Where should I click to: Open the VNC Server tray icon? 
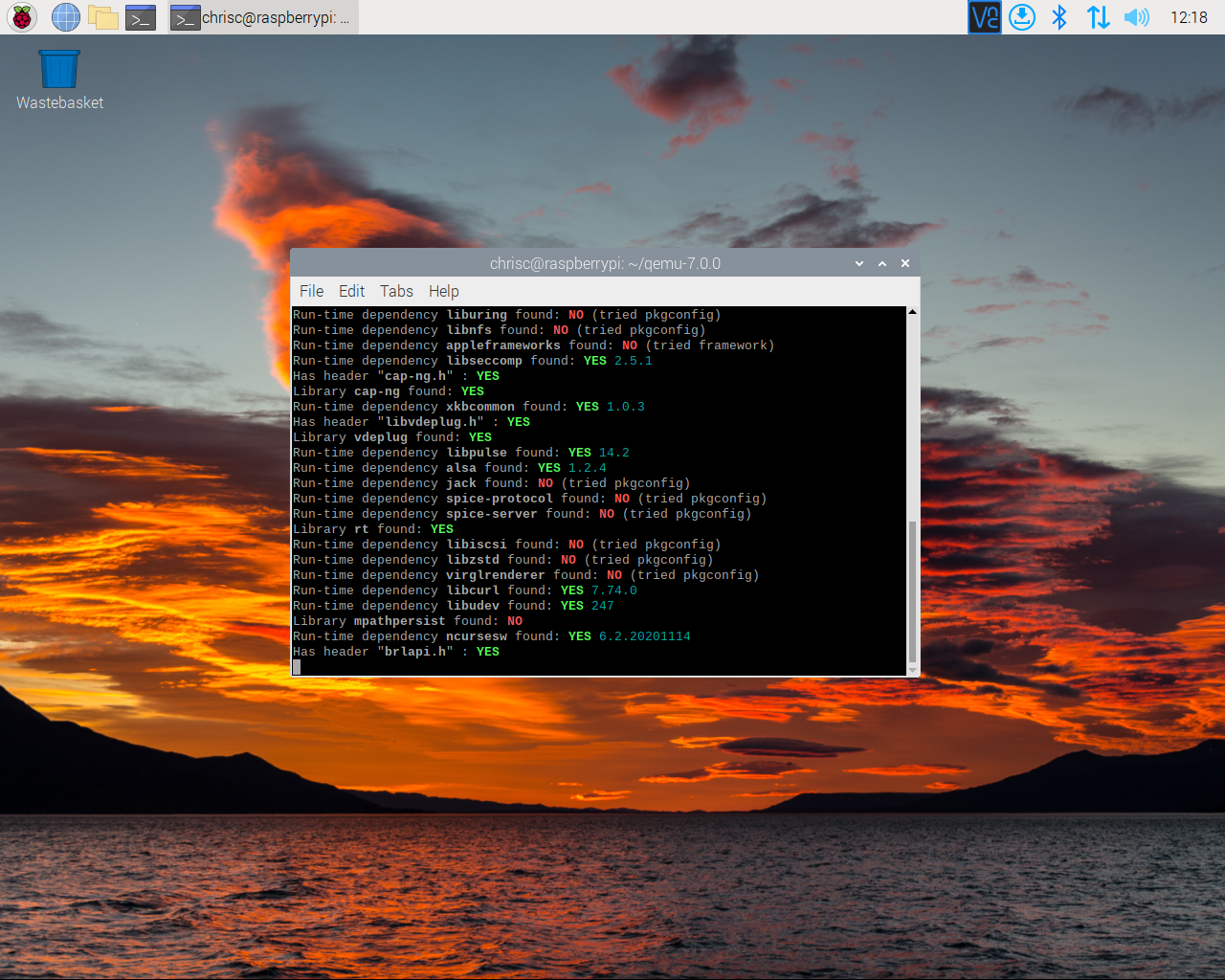(984, 17)
